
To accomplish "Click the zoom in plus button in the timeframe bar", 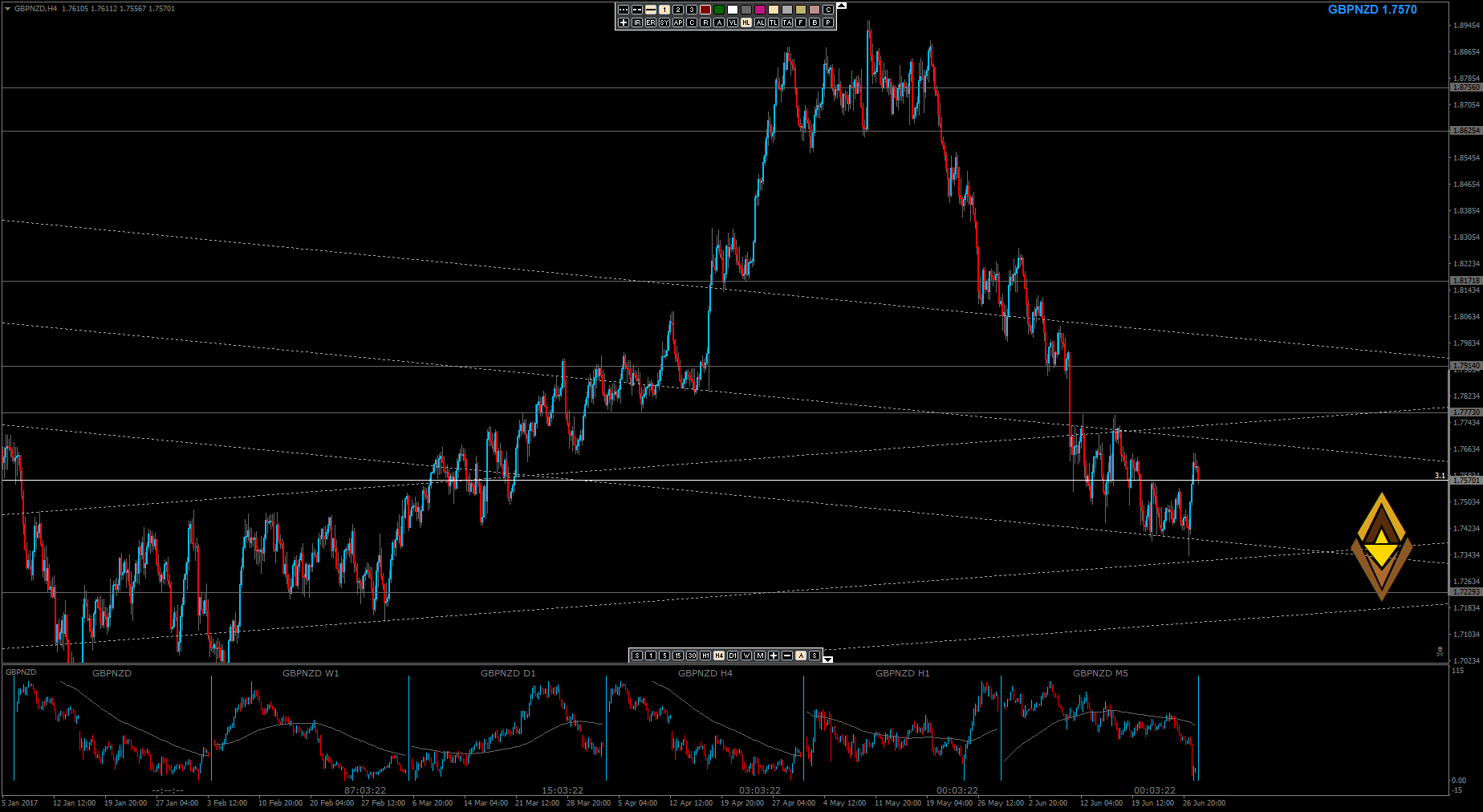I will point(774,656).
